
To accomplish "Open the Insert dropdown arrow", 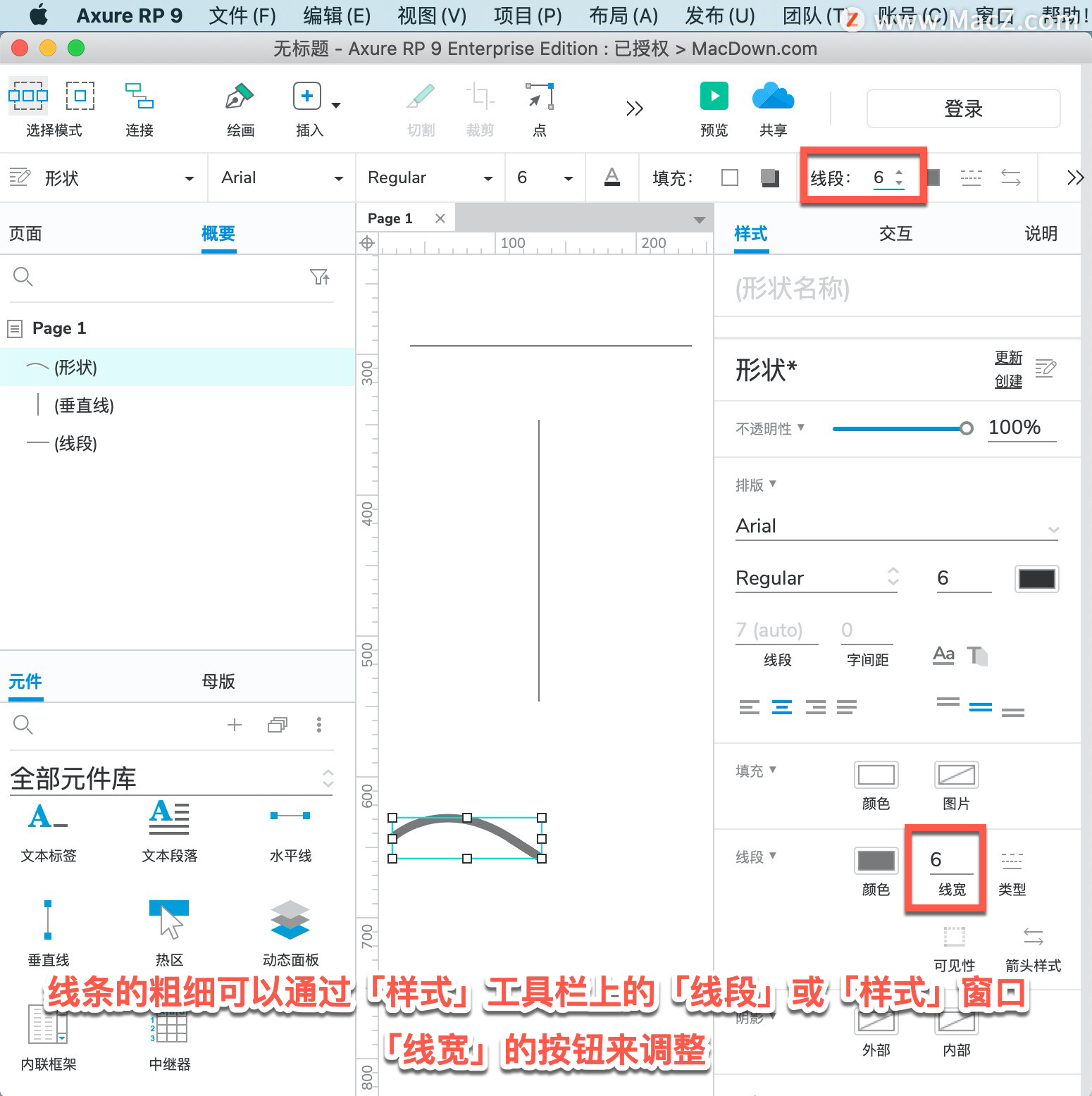I will [336, 106].
